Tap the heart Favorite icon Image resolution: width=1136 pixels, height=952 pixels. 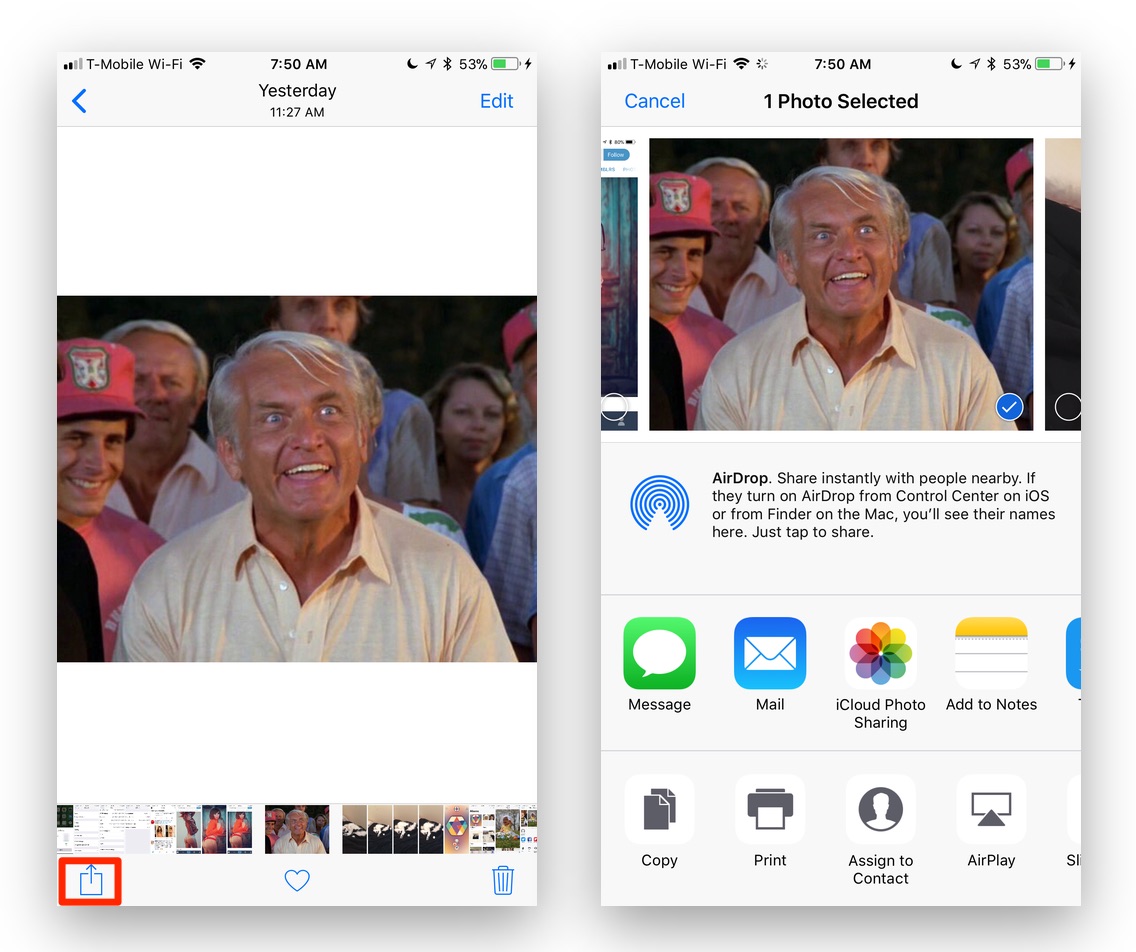[297, 880]
